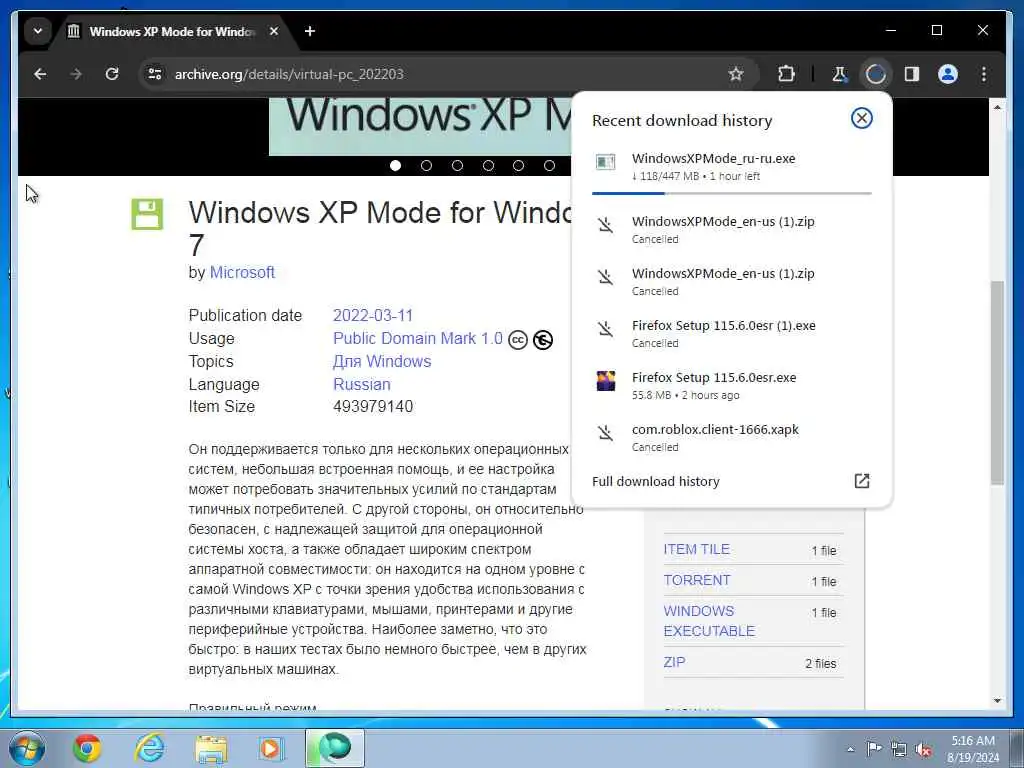Open Full download history link
1024x768 pixels.
click(x=656, y=481)
